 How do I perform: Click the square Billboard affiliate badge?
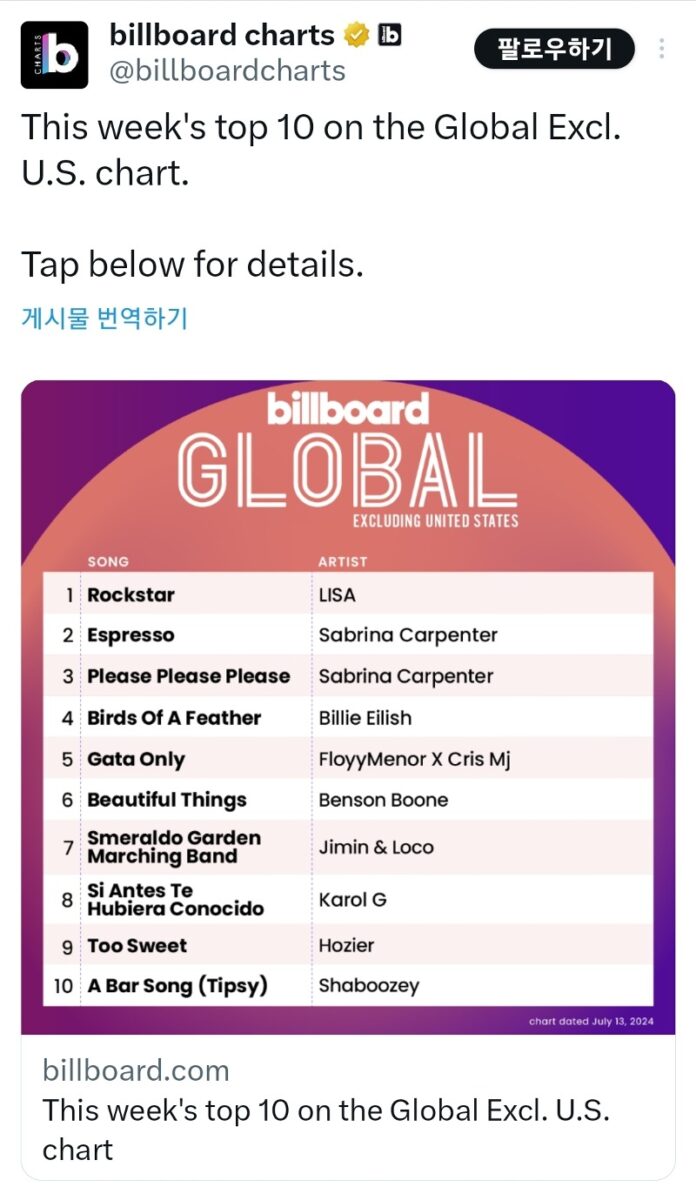(390, 36)
